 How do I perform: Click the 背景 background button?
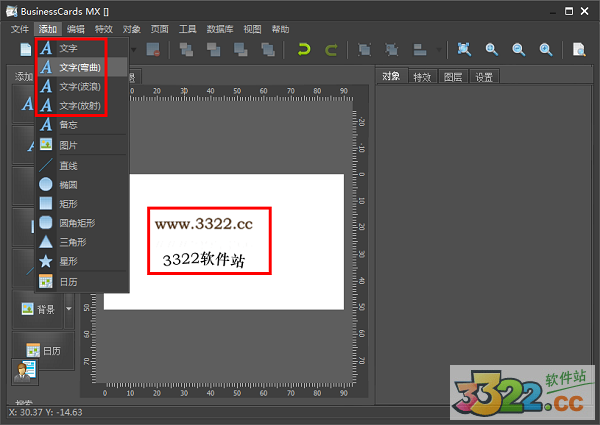pyautogui.click(x=38, y=309)
